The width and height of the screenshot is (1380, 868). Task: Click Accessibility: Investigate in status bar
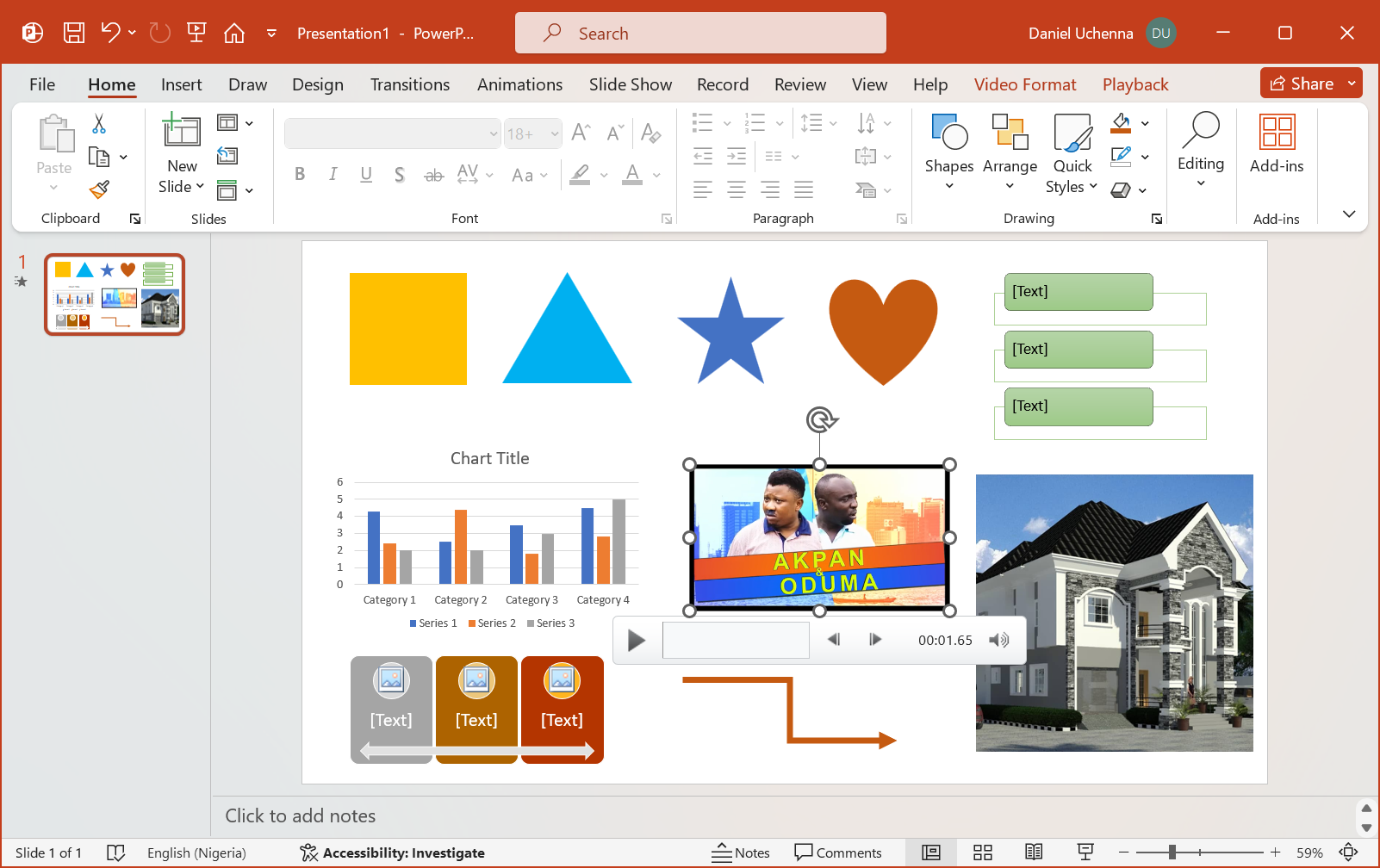point(393,852)
